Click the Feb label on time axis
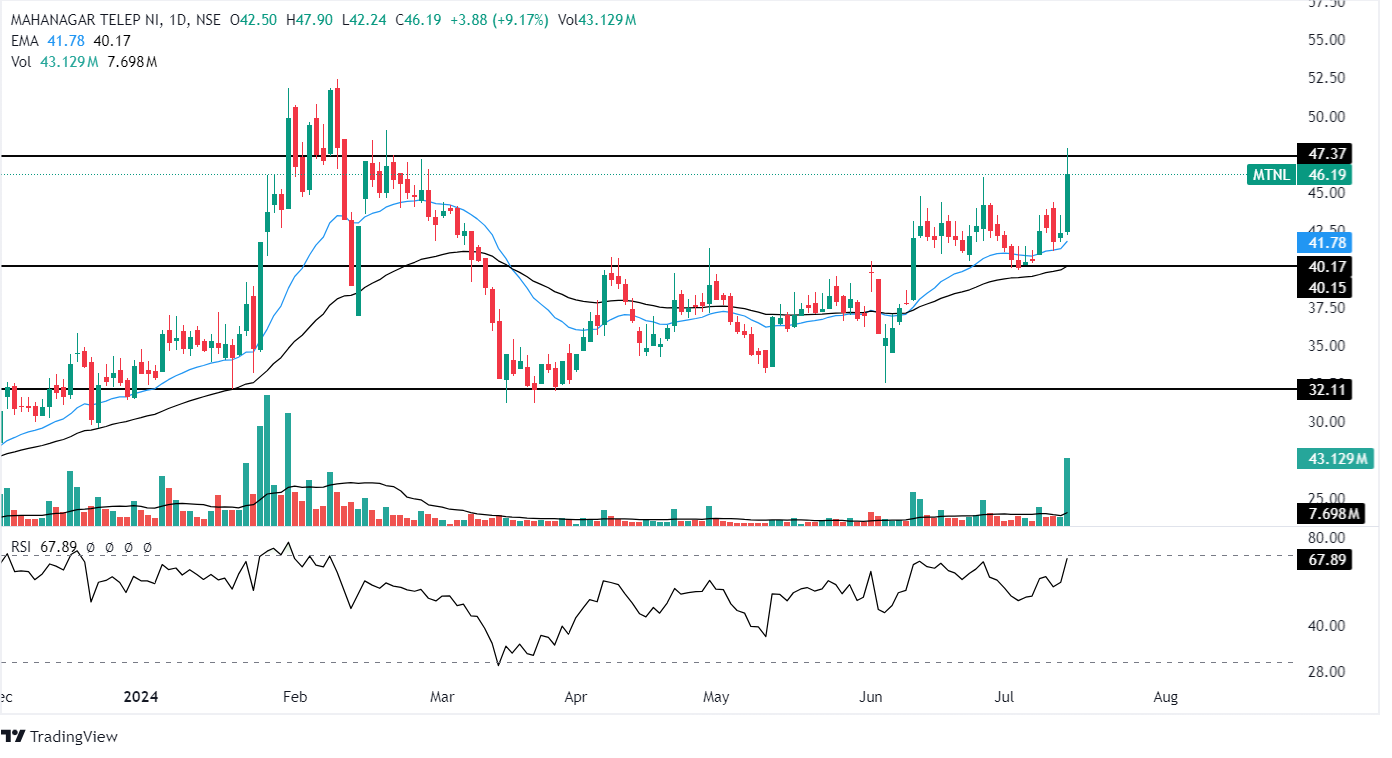Screen dimensions: 1392x758 (294, 695)
